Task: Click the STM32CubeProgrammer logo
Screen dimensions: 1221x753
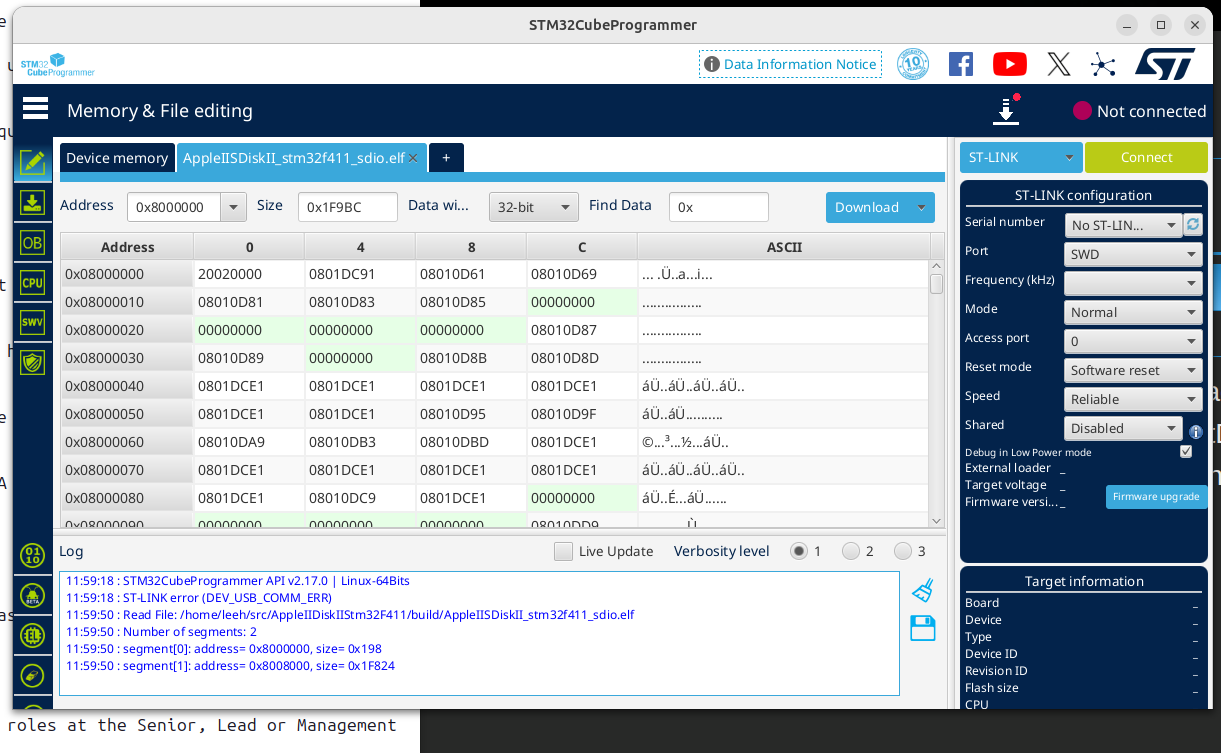Action: click(58, 65)
